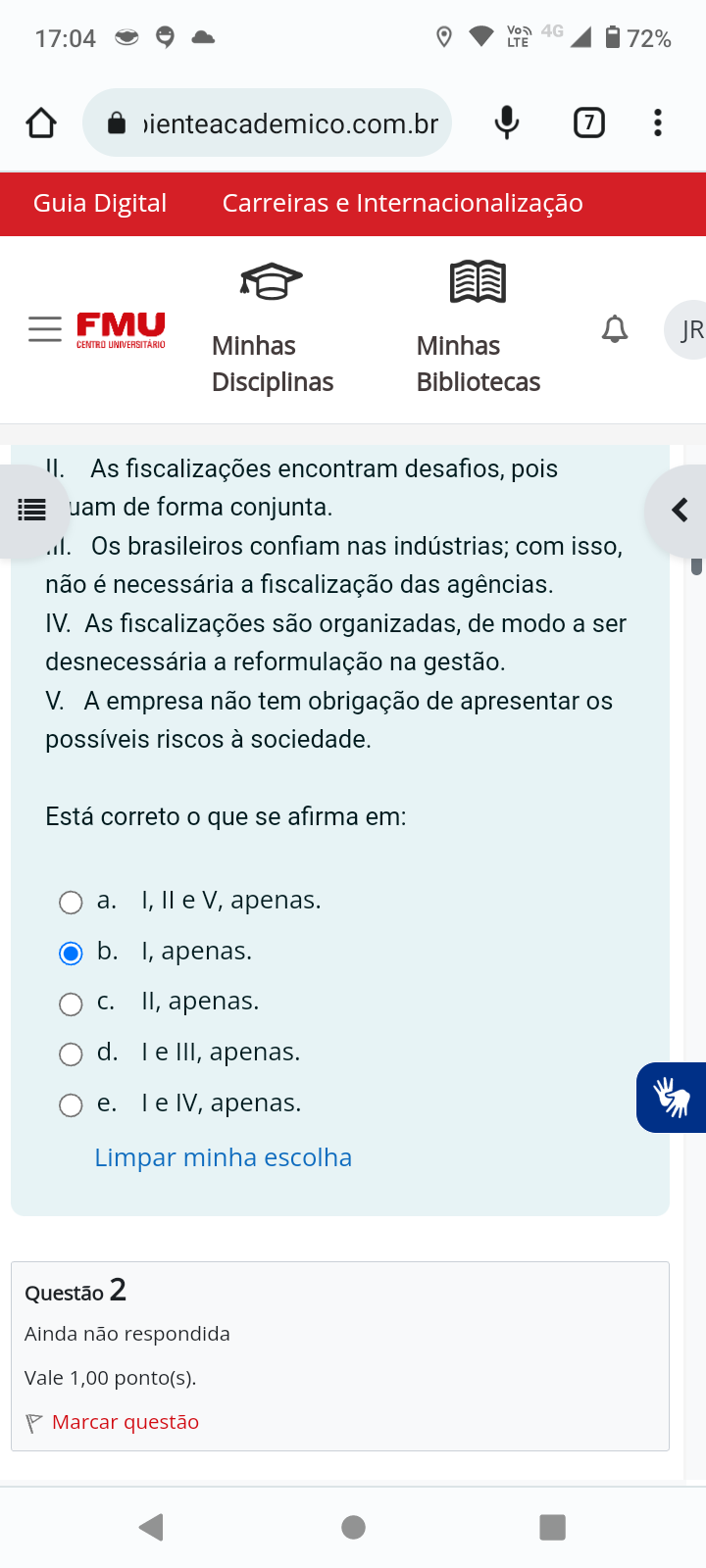Image resolution: width=706 pixels, height=1568 pixels.
Task: Tap the browser home icon
Action: click(41, 123)
